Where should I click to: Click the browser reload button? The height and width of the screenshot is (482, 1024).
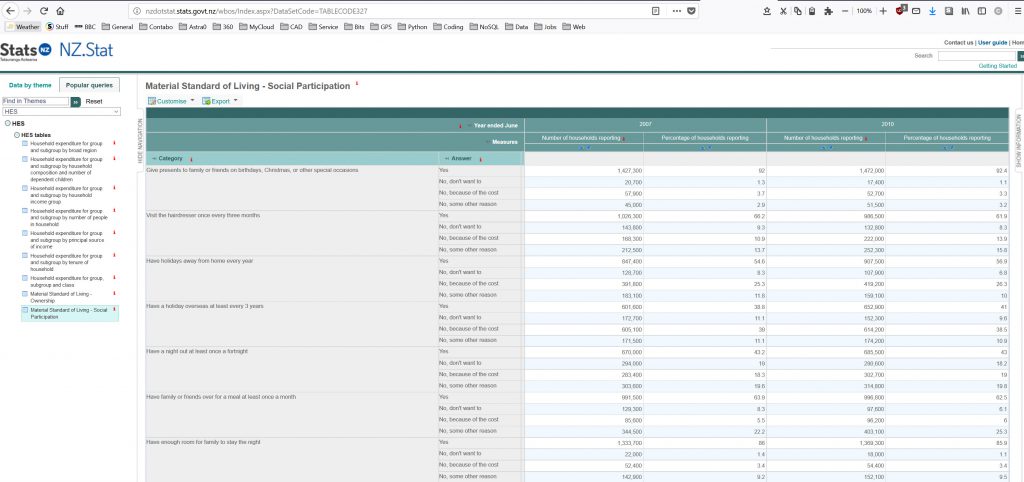[44, 10]
